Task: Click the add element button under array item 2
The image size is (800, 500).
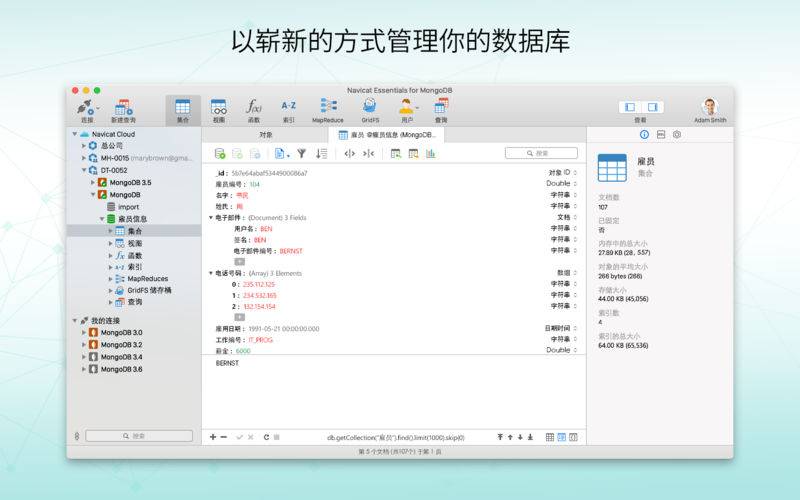Action: point(239,317)
